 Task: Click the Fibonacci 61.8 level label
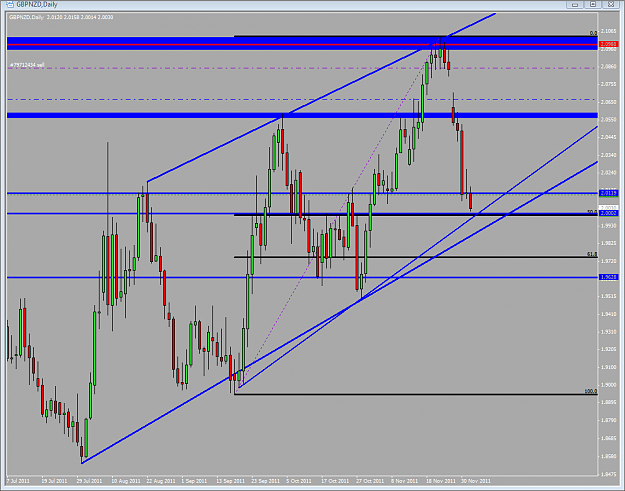coord(592,254)
